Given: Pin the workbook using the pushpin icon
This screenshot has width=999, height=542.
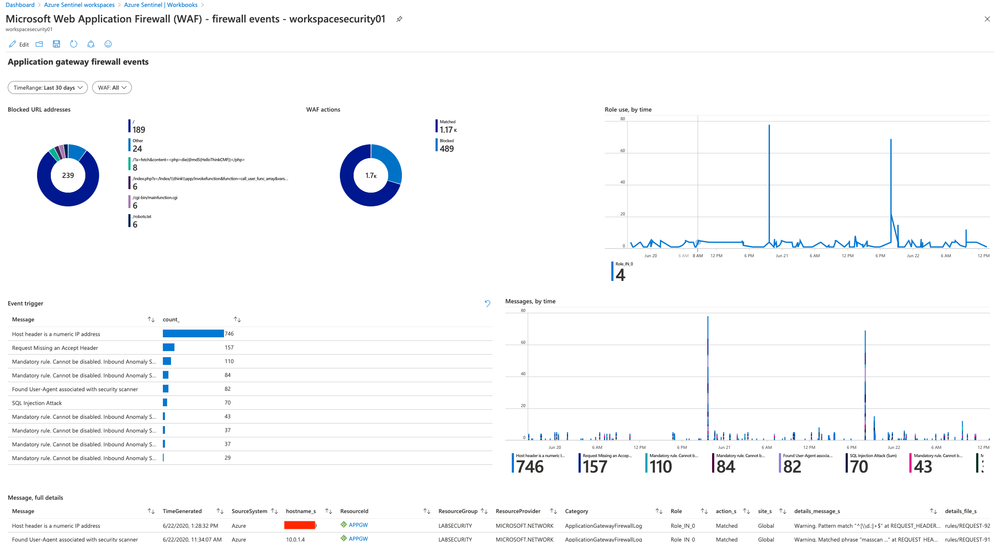Looking at the screenshot, I should (399, 19).
